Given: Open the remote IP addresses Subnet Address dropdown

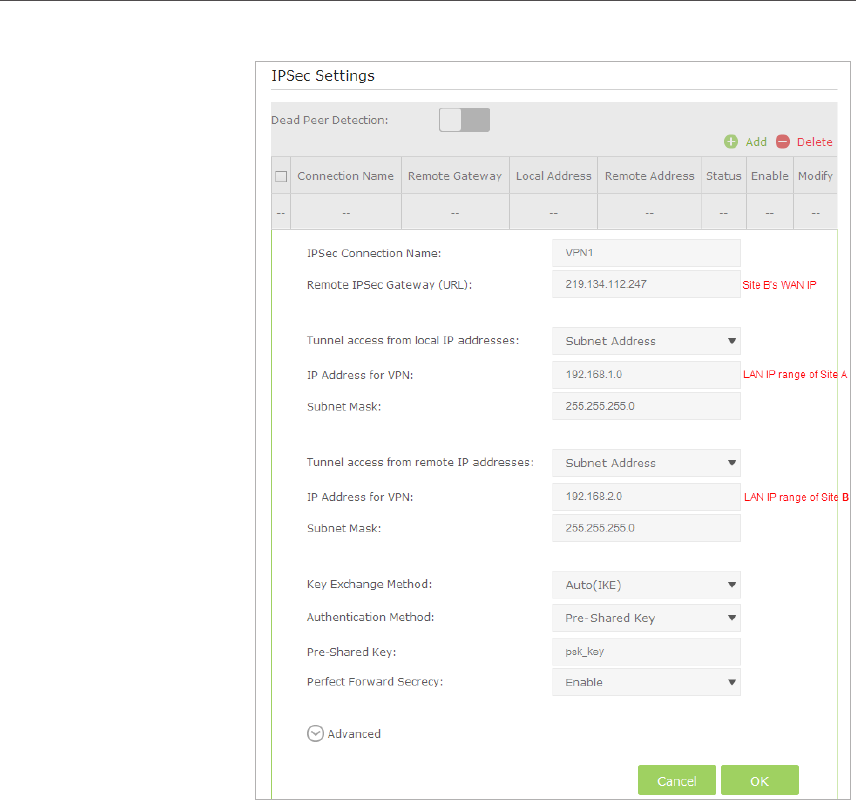Looking at the screenshot, I should pyautogui.click(x=646, y=463).
